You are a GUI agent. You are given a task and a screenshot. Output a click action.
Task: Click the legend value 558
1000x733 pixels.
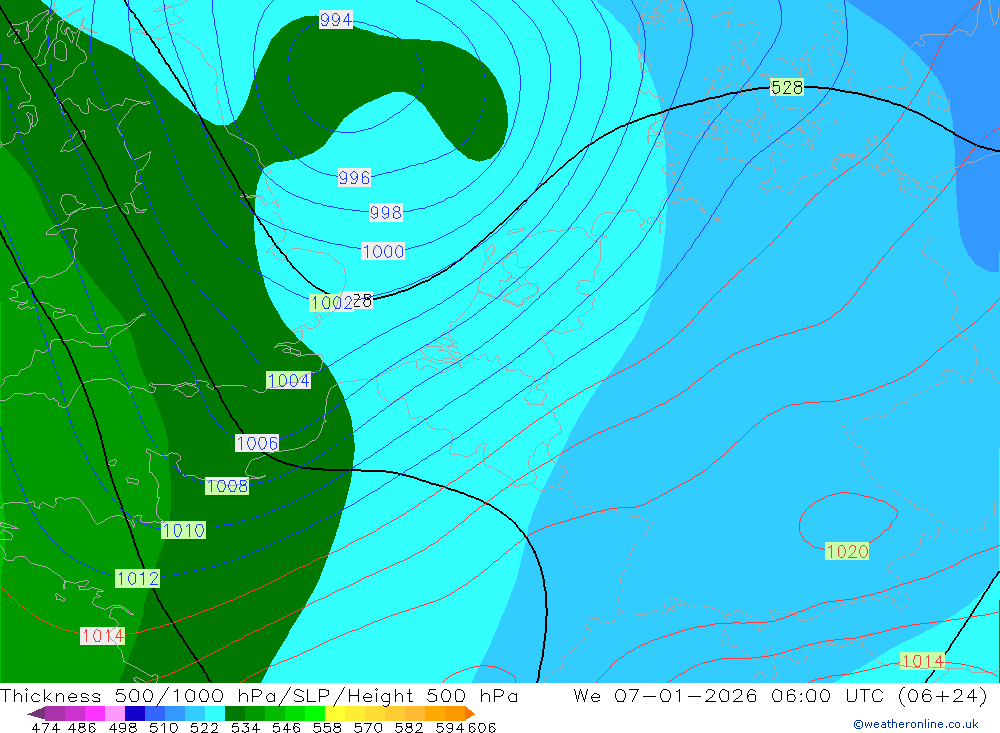click(327, 728)
